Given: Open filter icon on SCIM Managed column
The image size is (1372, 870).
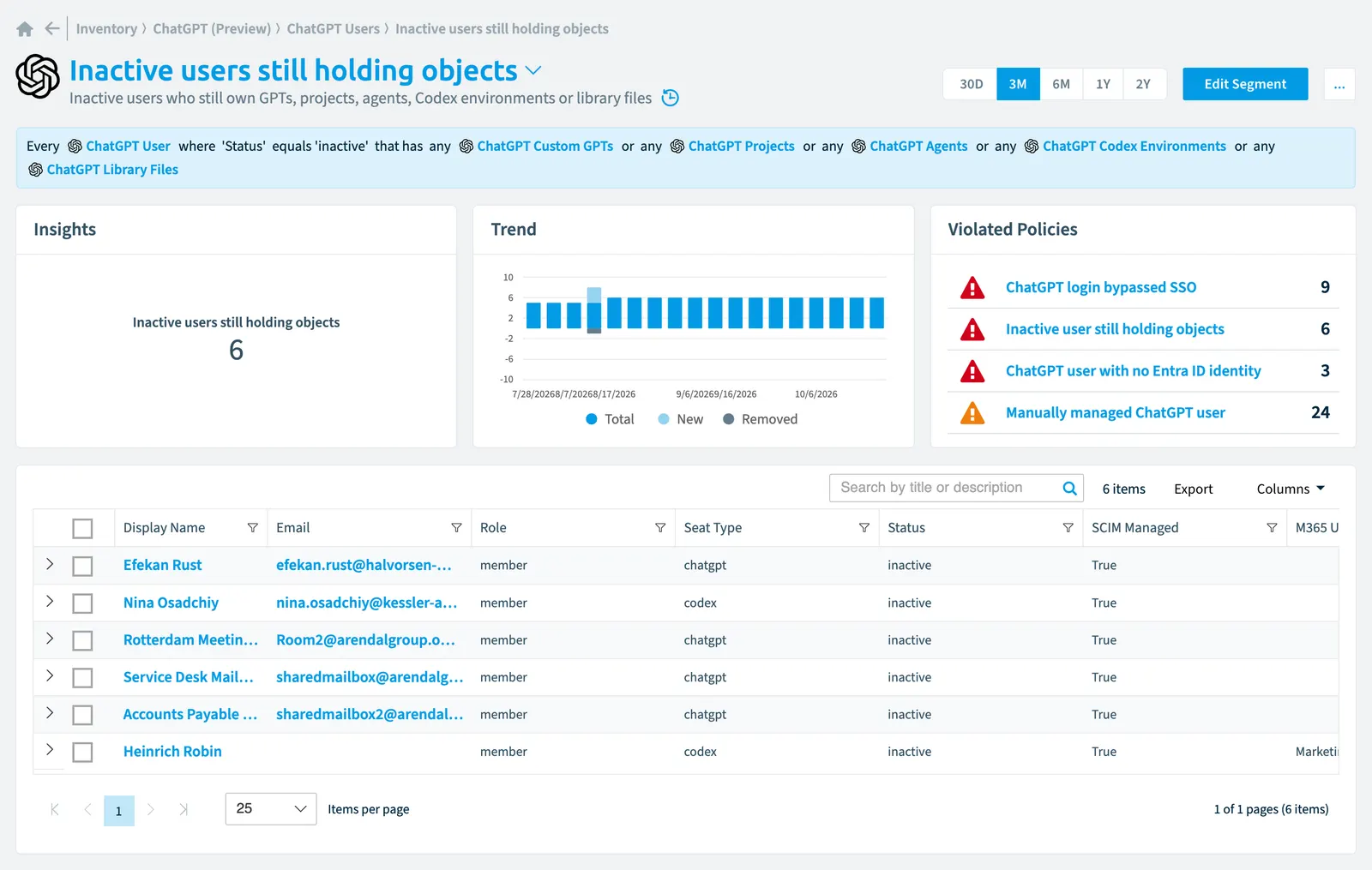Looking at the screenshot, I should [1272, 528].
